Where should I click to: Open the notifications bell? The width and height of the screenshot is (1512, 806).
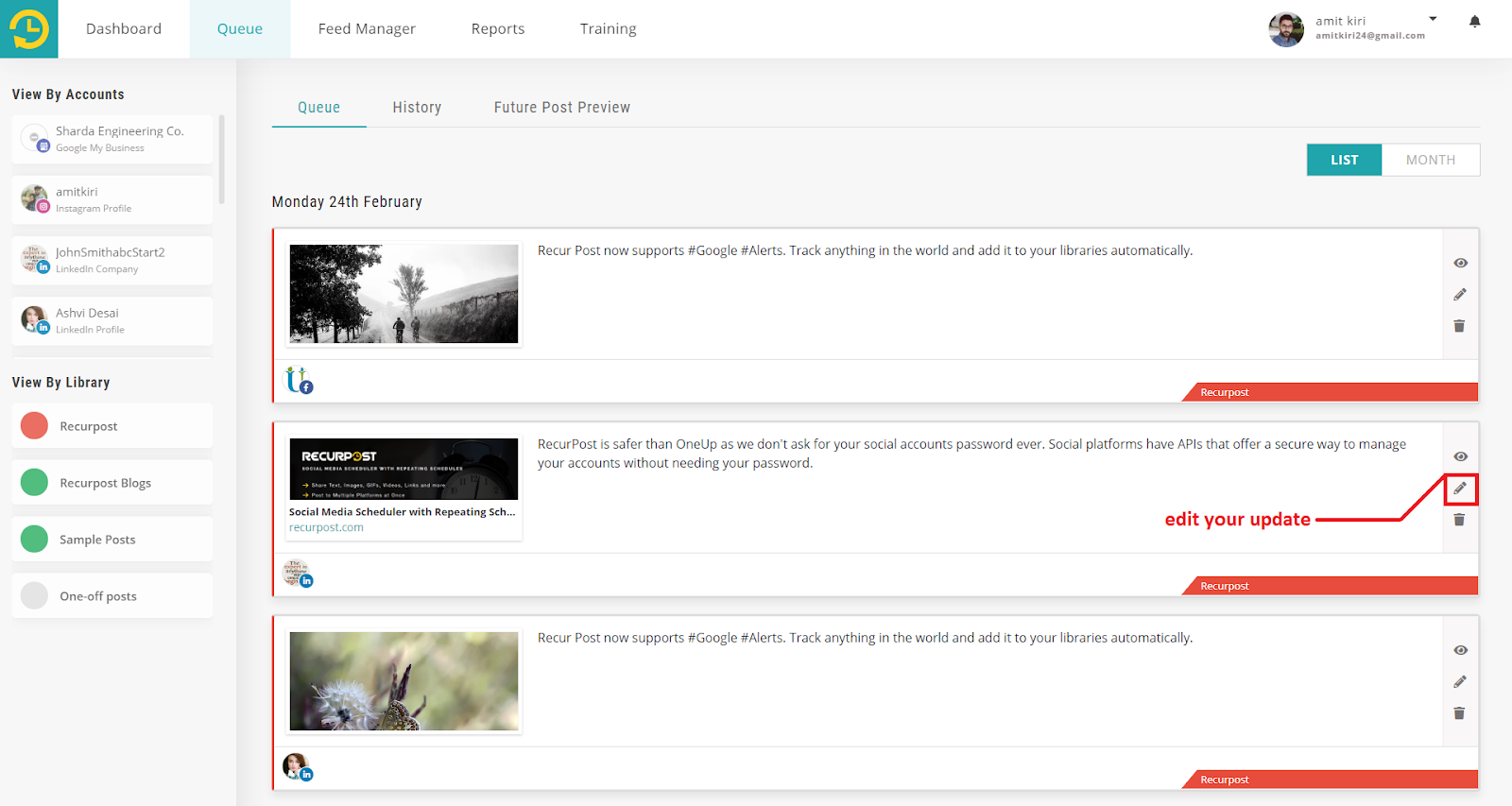click(x=1474, y=22)
